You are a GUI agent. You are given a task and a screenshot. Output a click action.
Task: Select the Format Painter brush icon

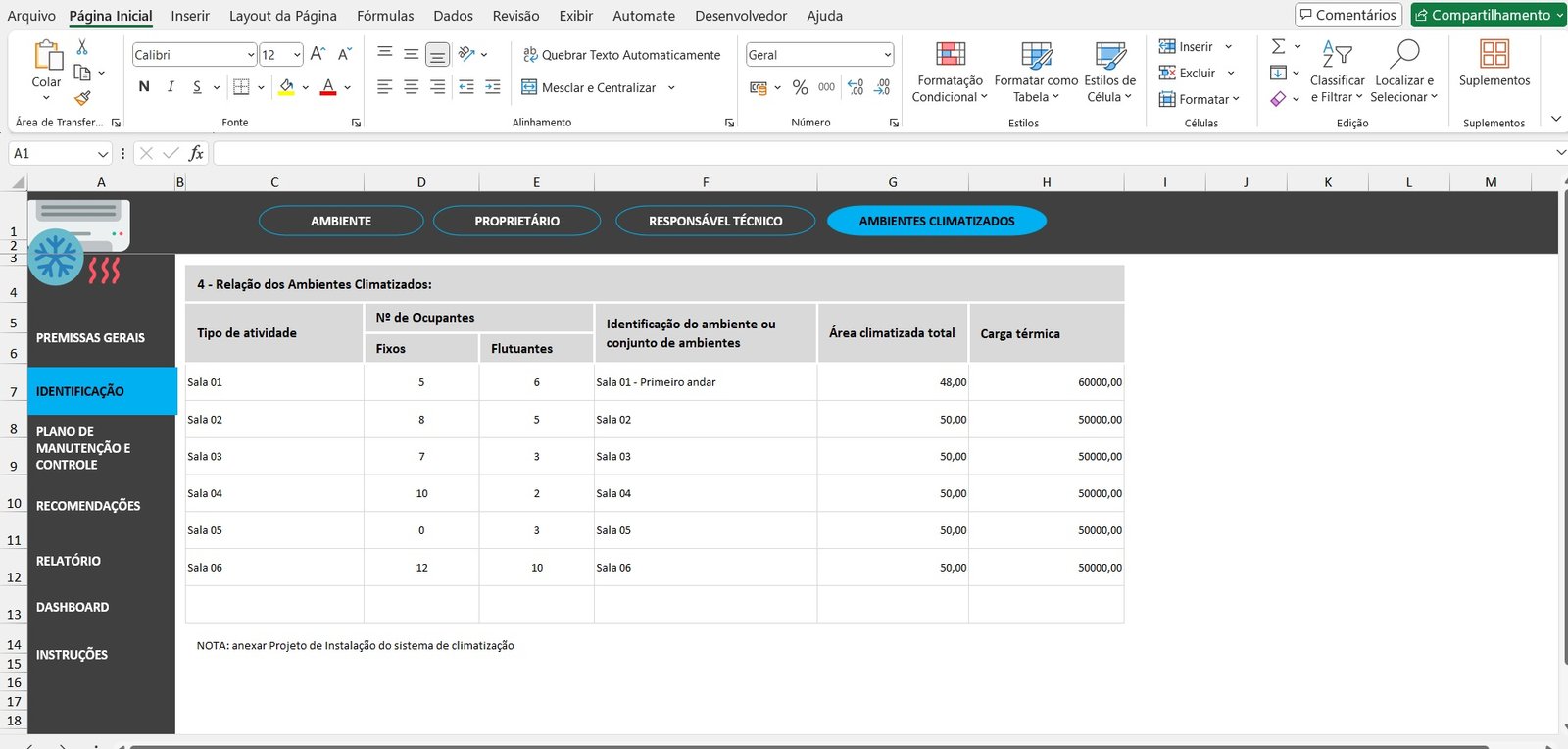coord(82,97)
